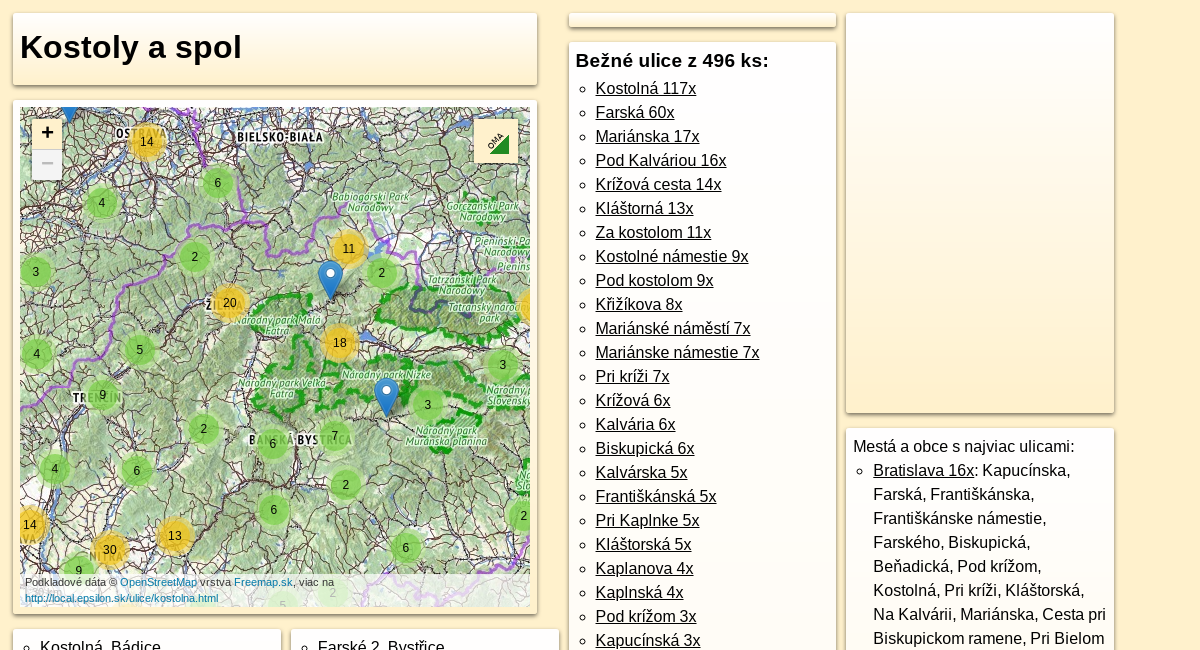1200x650 pixels.
Task: Open the Křižíkova 8x link
Action: coord(639,304)
